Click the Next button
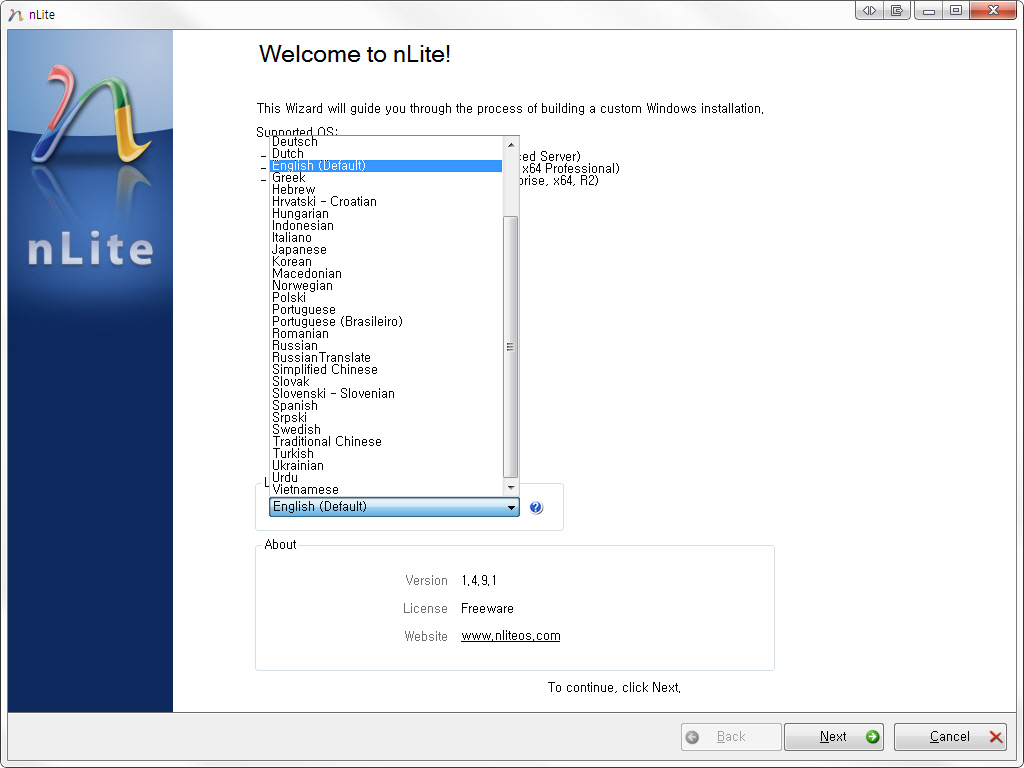This screenshot has width=1024, height=768. [834, 737]
